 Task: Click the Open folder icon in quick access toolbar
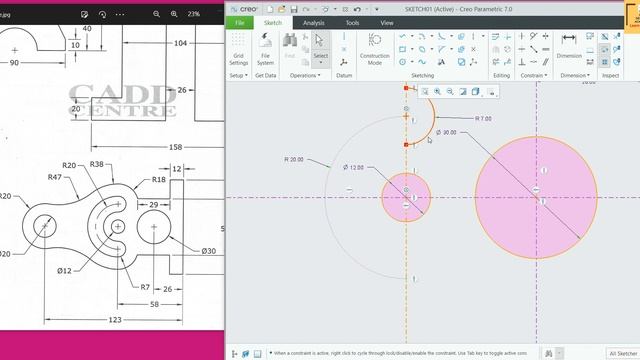[282, 9]
